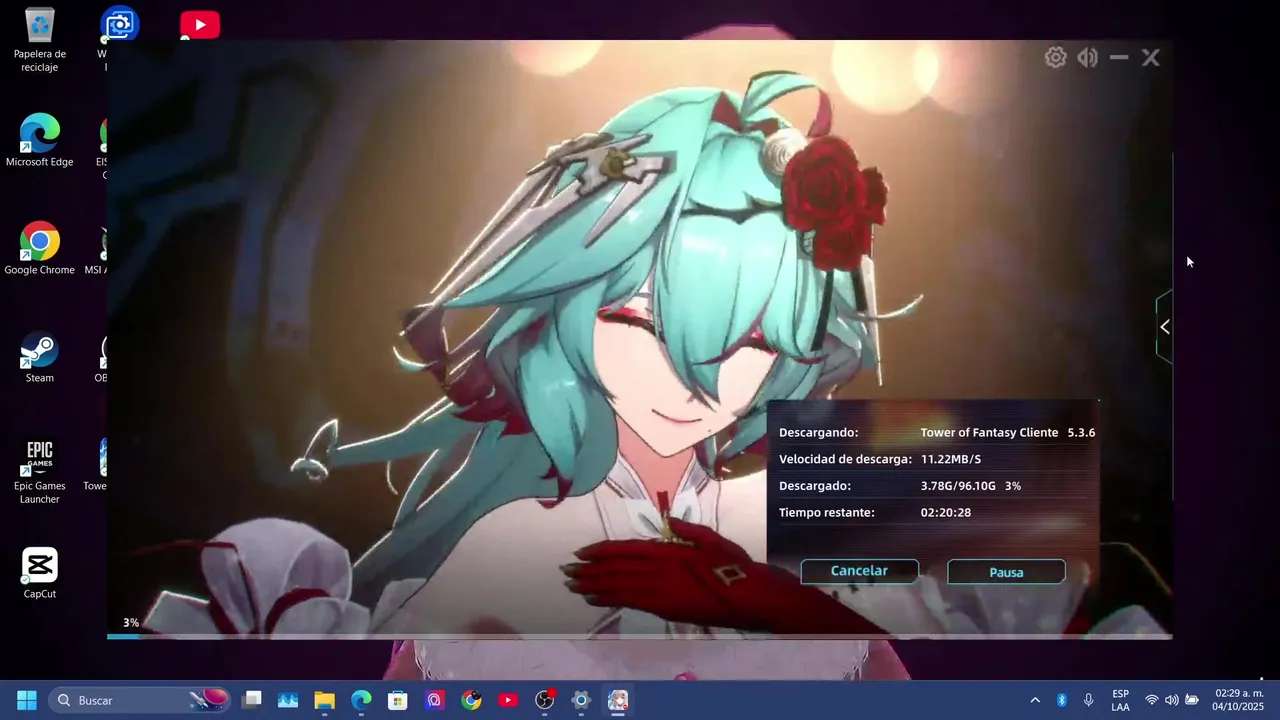
Task: Select the blue gear-camera desktop icon
Action: (x=120, y=25)
